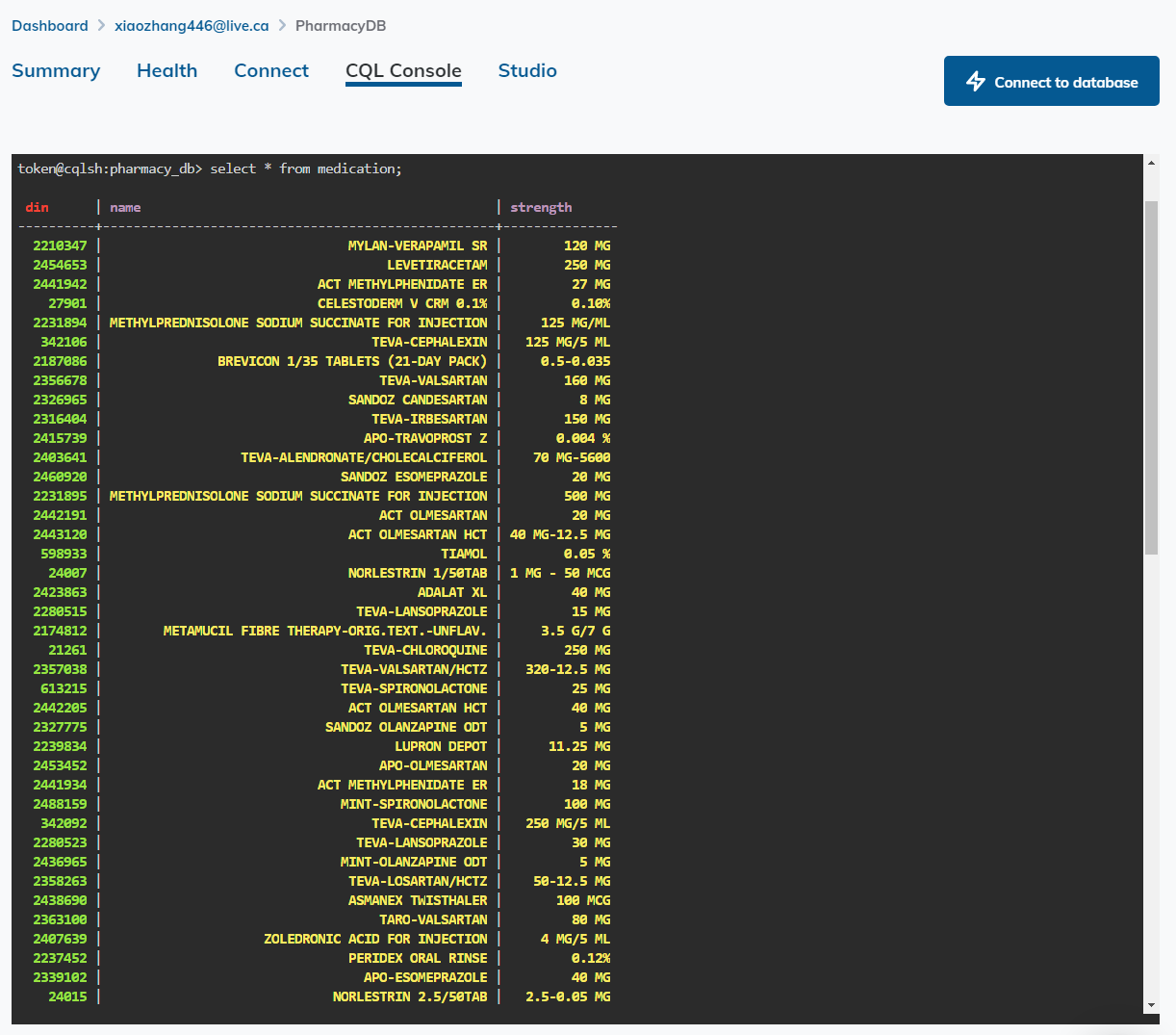Click din value 2442205
This screenshot has width=1176, height=1035.
click(60, 708)
